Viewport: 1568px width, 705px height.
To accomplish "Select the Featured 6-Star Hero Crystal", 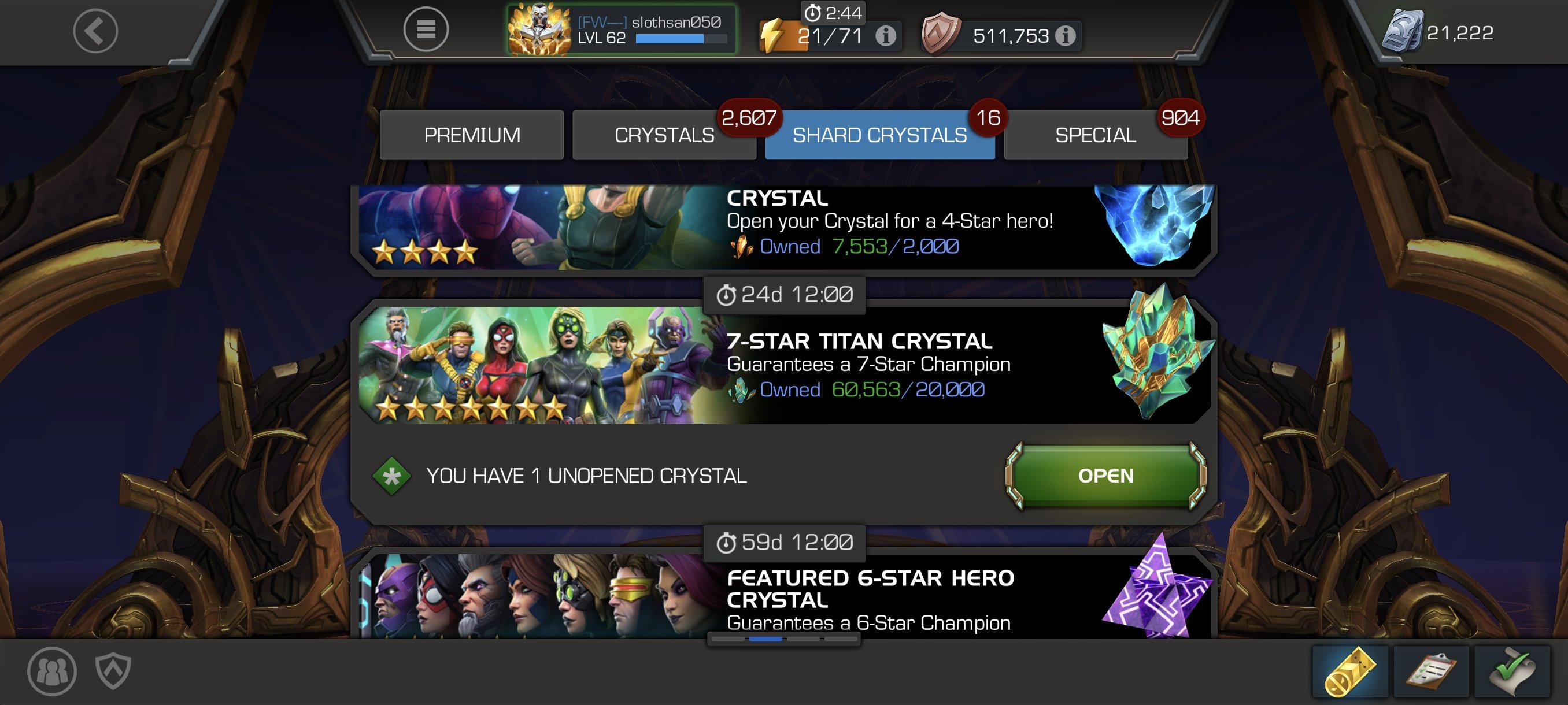I will point(784,596).
